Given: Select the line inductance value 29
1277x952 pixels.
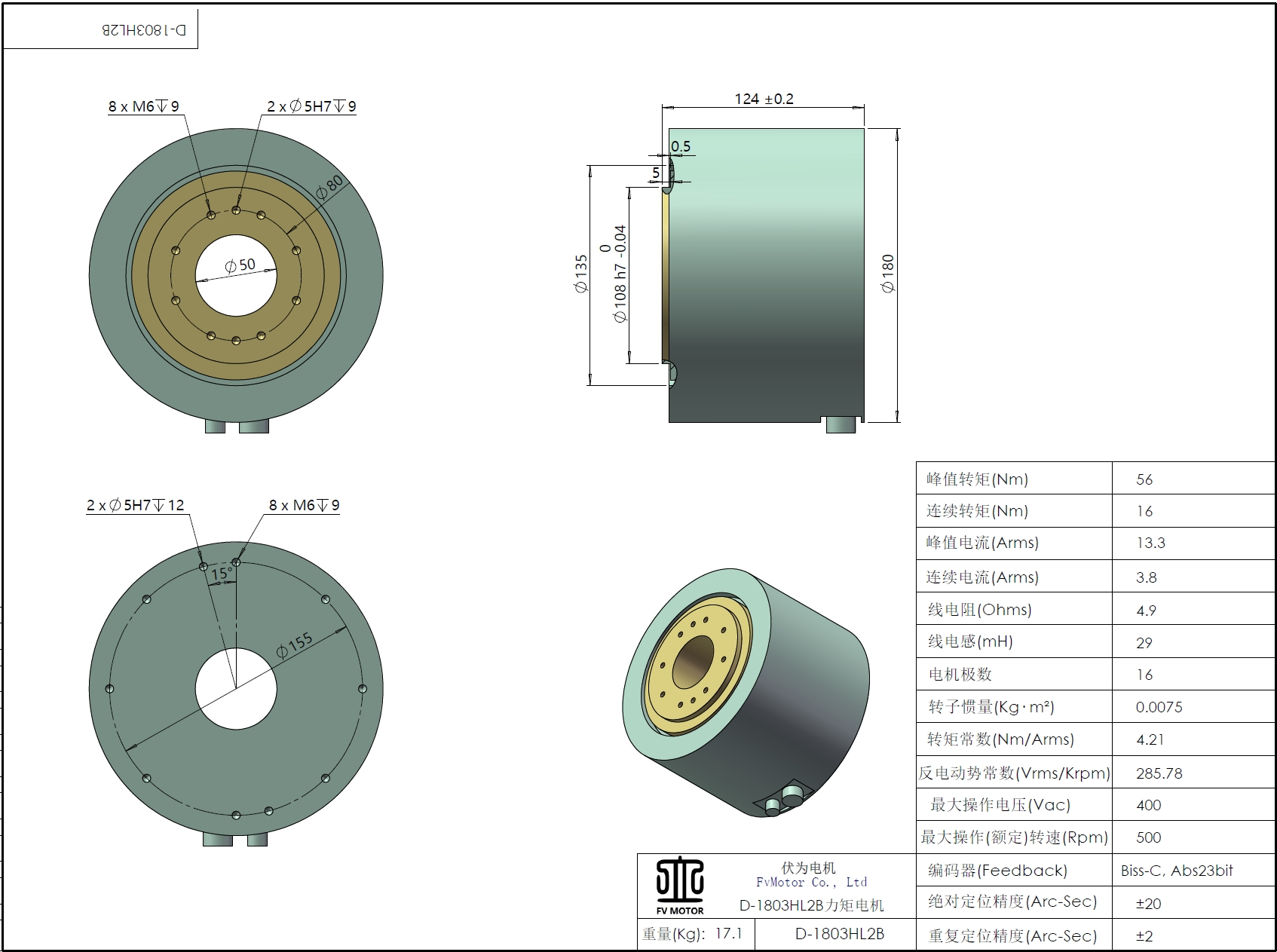Looking at the screenshot, I should pos(1144,643).
